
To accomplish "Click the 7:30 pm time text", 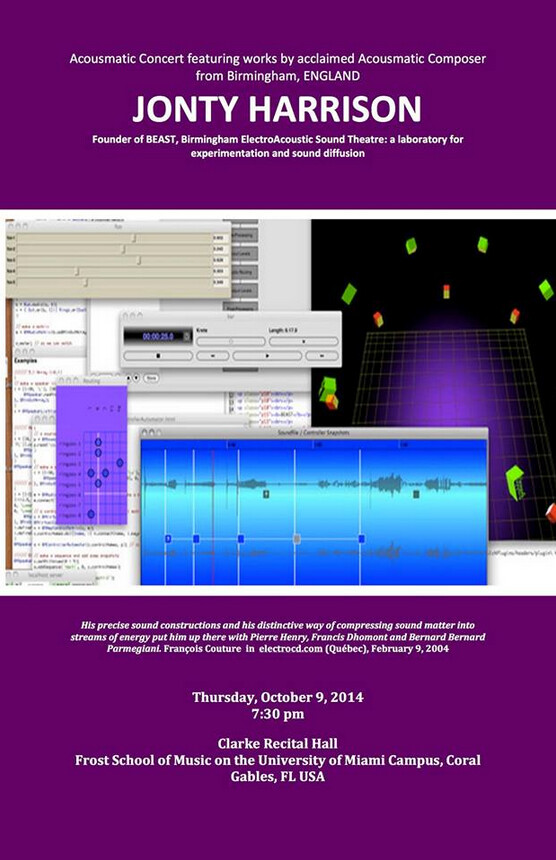I will (x=278, y=714).
